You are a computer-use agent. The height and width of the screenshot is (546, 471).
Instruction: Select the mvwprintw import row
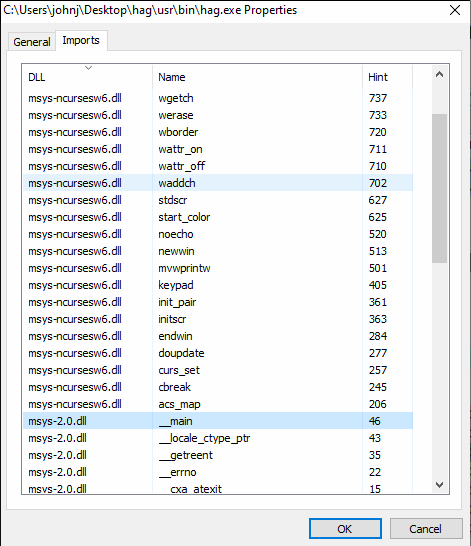pyautogui.click(x=218, y=268)
